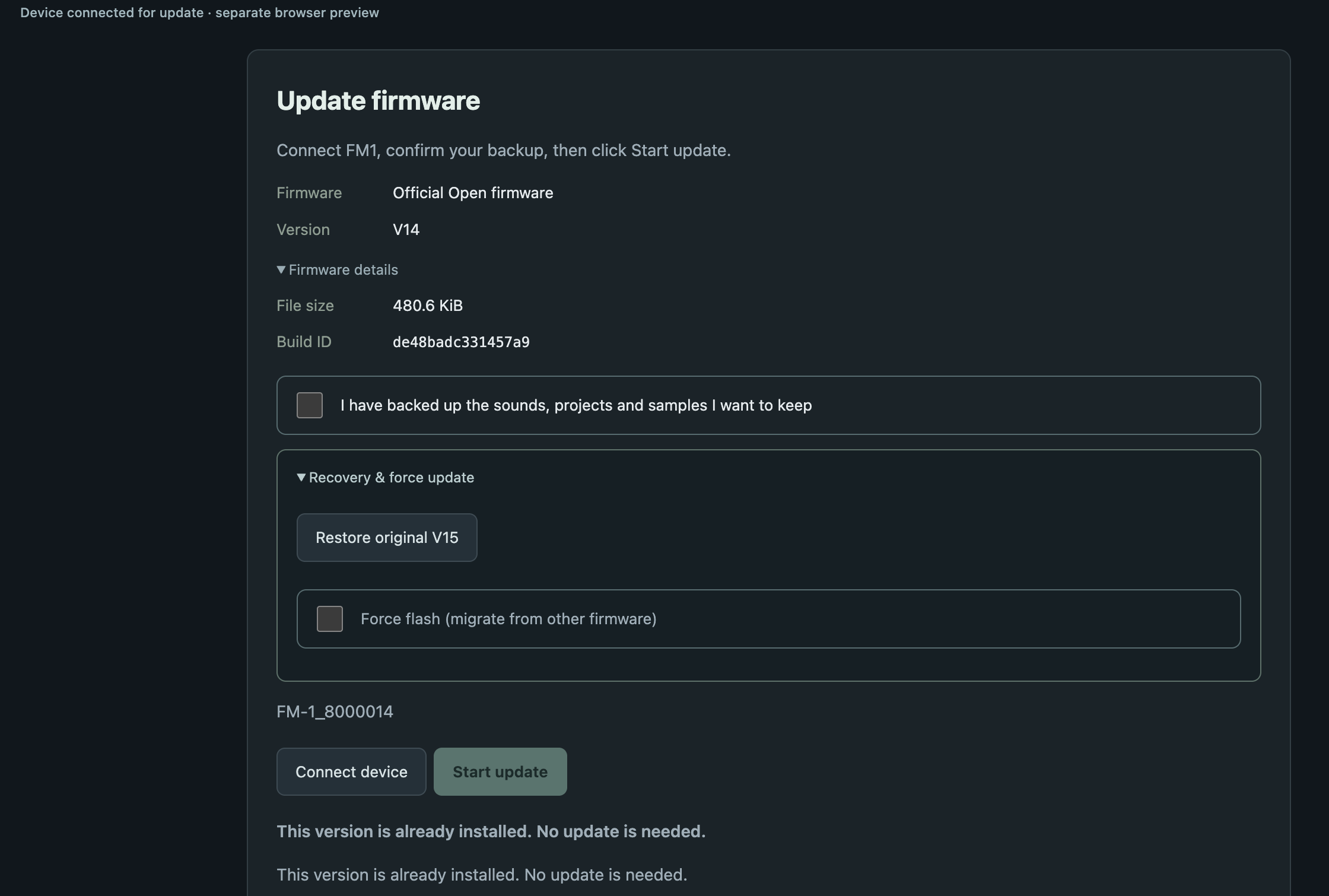Click the 'I have backed up the sounds' label
Screen dimensions: 1329x896
pos(576,405)
